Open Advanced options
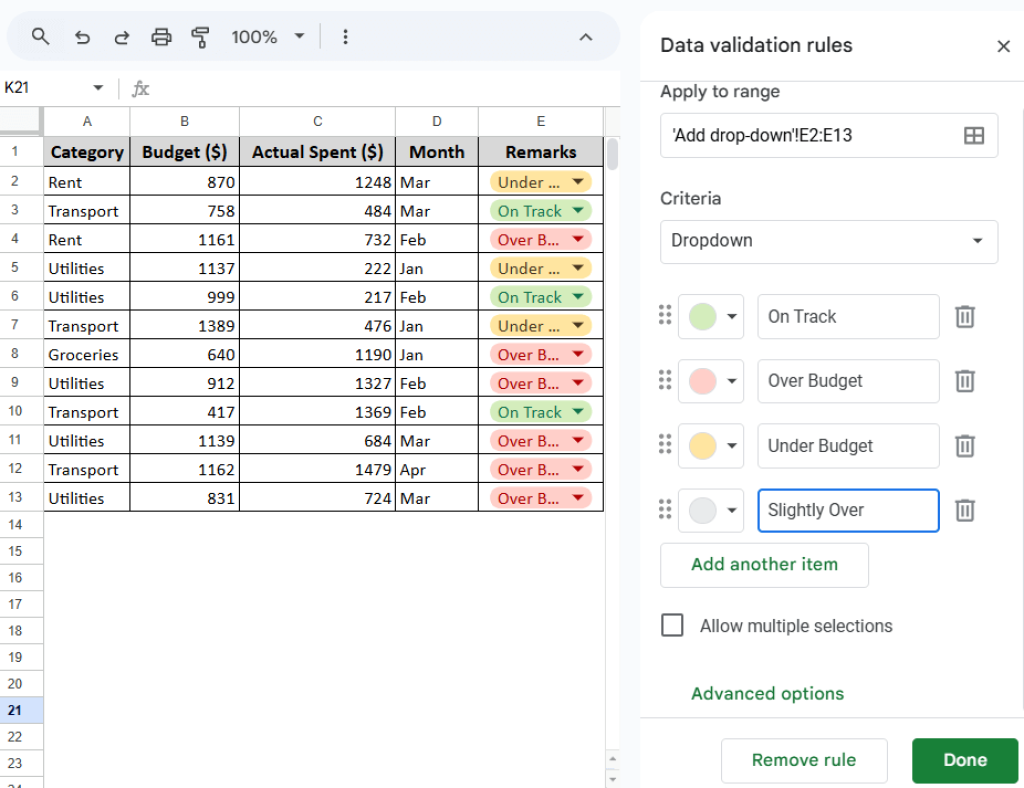 coord(767,693)
